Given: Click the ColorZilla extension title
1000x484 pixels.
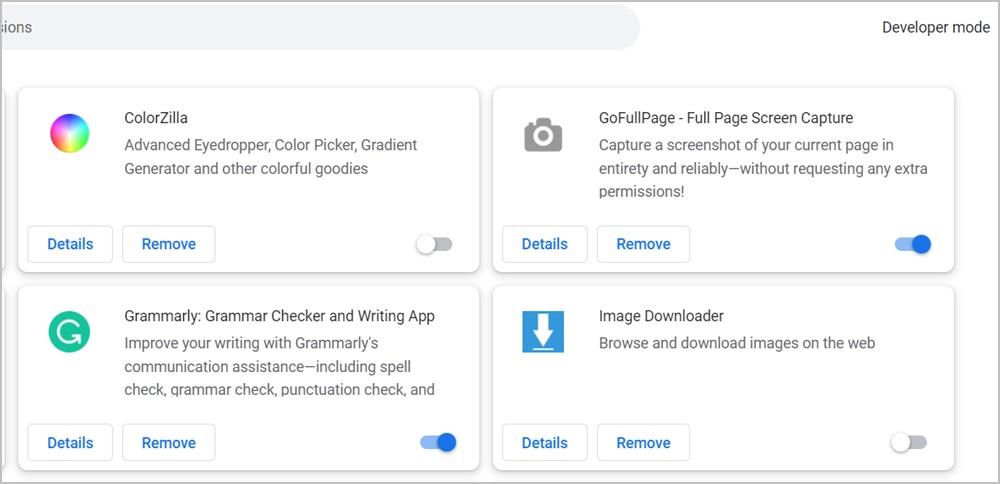Looking at the screenshot, I should point(156,118).
